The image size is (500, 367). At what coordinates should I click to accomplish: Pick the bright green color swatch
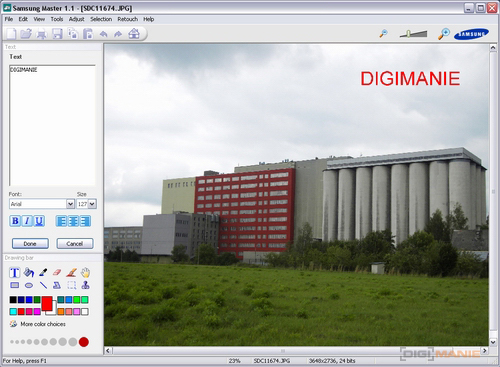pyautogui.click(x=77, y=300)
